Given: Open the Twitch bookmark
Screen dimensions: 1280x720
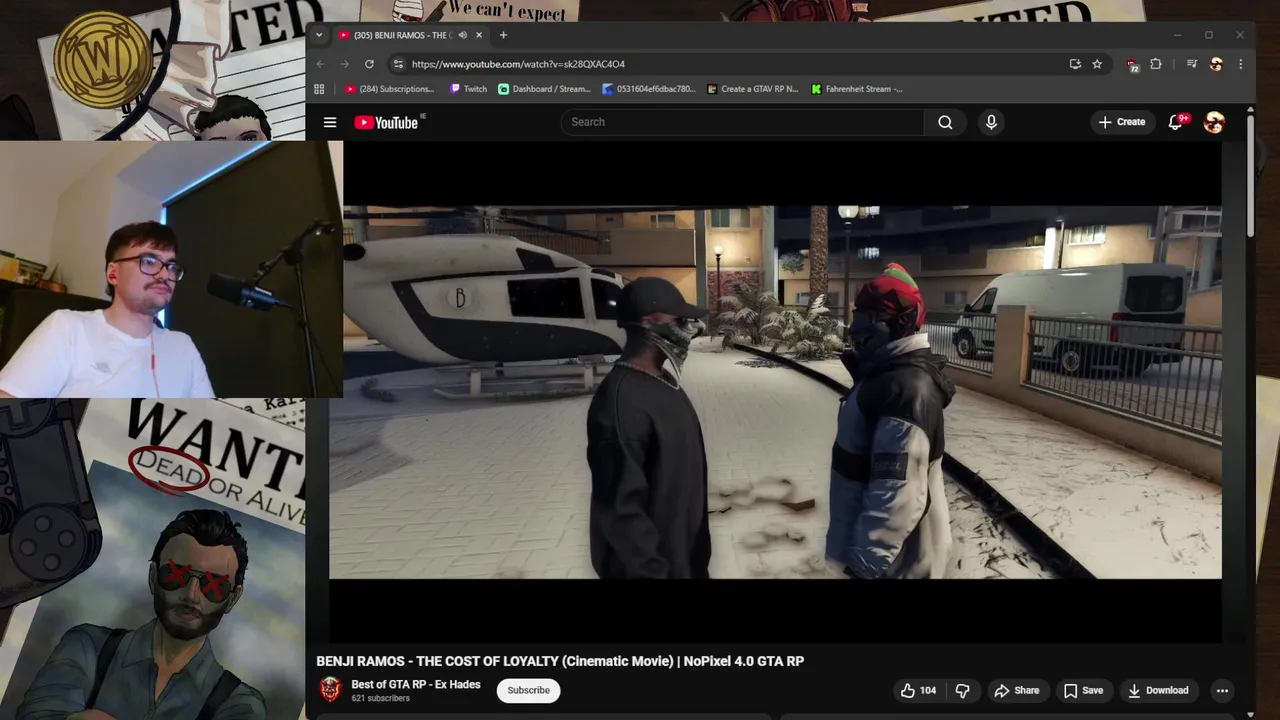Looking at the screenshot, I should coord(468,89).
